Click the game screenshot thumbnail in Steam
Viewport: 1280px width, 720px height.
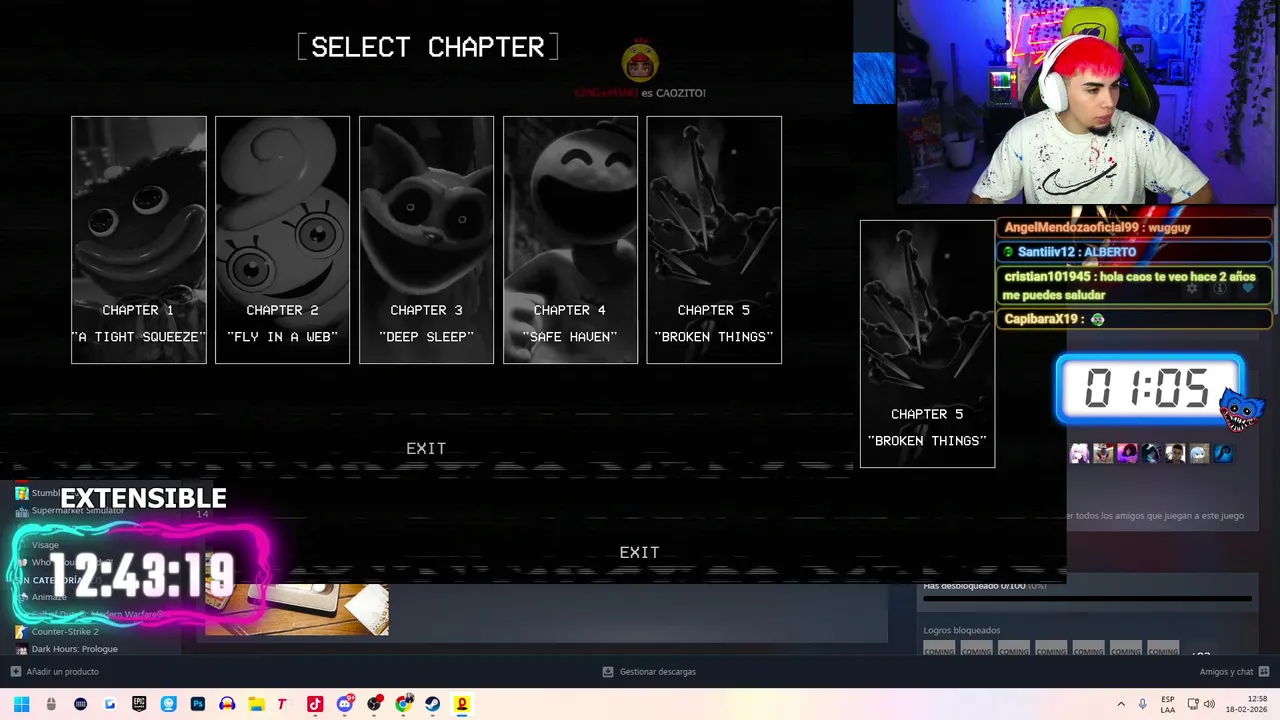tap(297, 609)
